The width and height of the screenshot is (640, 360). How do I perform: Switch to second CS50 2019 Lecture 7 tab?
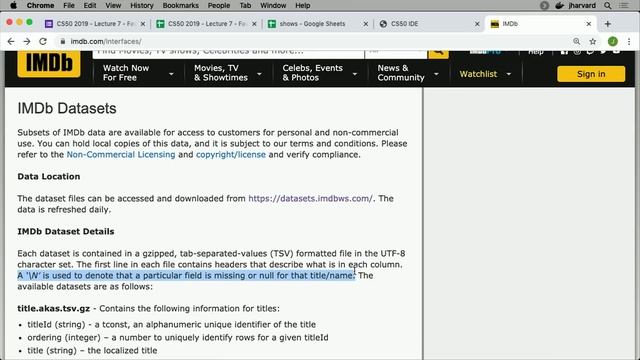206,24
